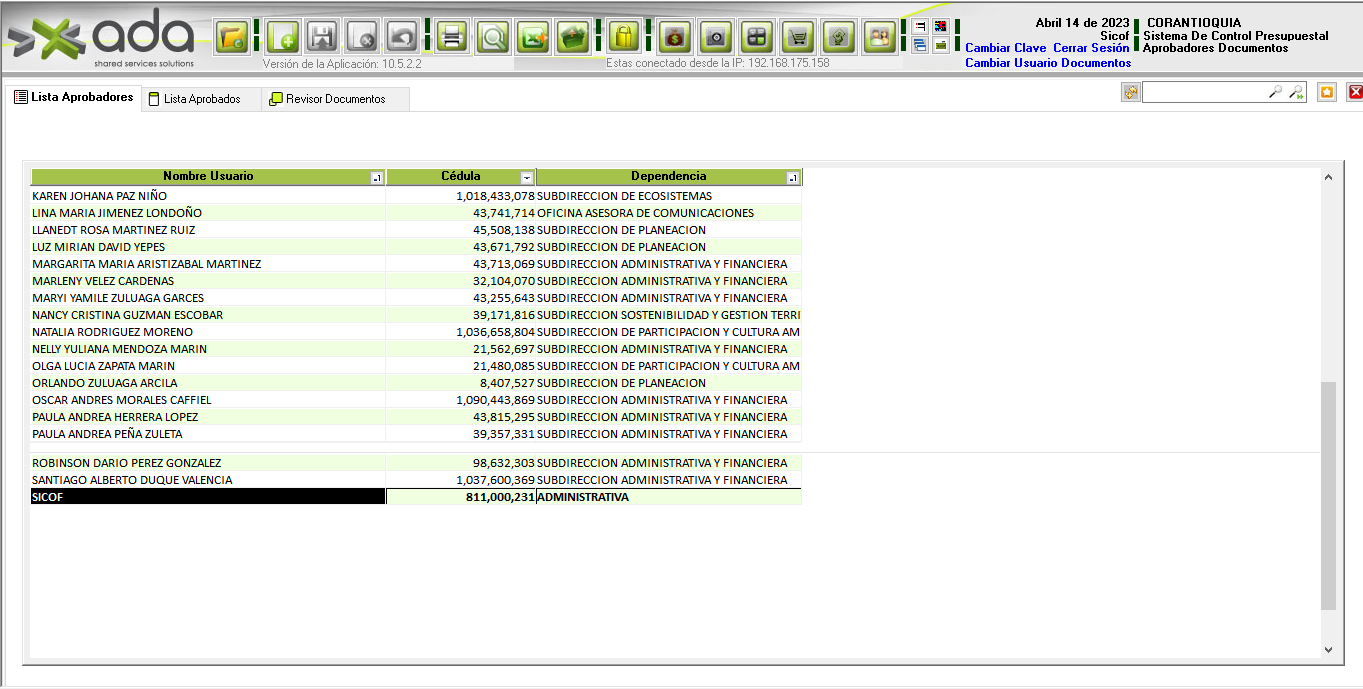1363x689 pixels.
Task: Click the shopping cart icon
Action: (797, 38)
